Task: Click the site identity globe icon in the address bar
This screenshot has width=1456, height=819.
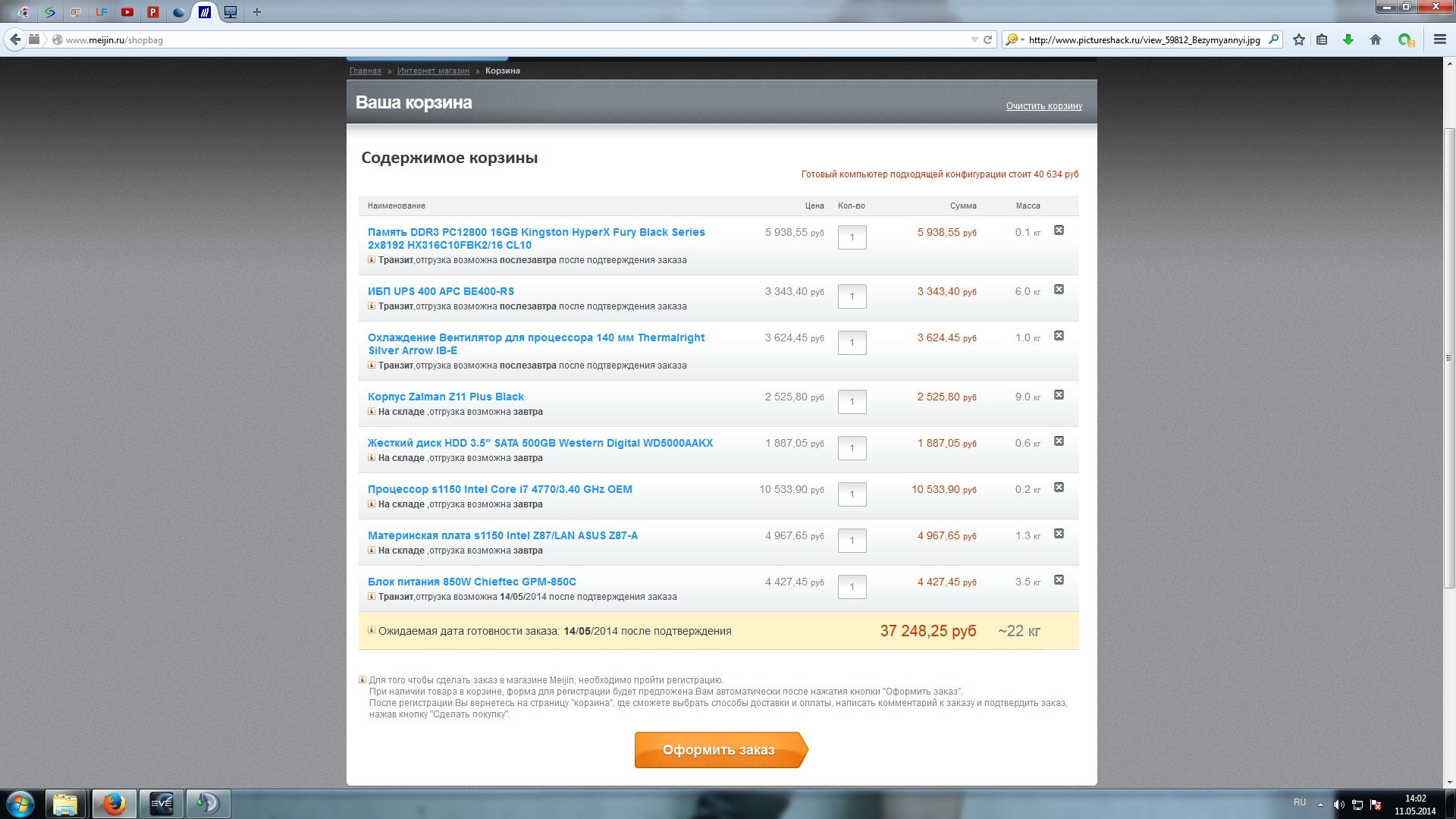Action: (57, 39)
